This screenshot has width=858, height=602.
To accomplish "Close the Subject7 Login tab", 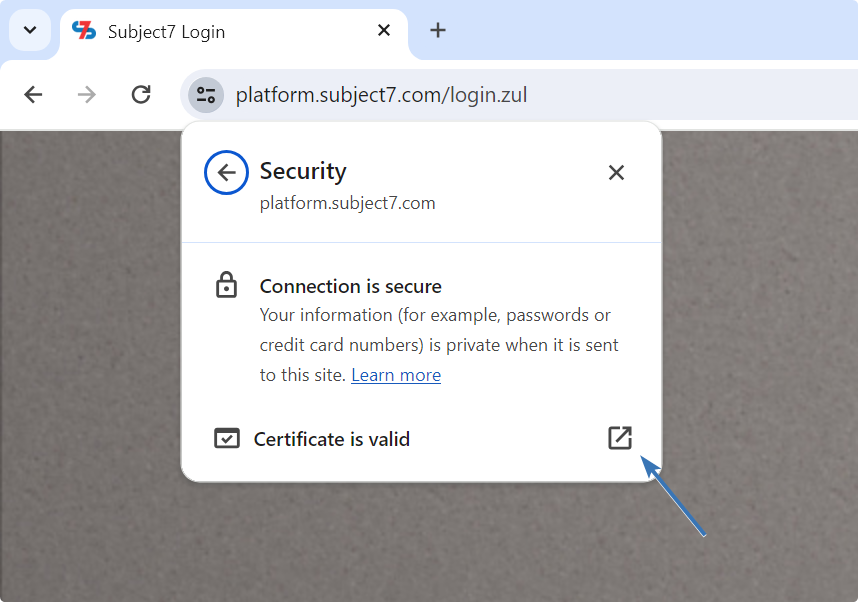I will tap(384, 31).
